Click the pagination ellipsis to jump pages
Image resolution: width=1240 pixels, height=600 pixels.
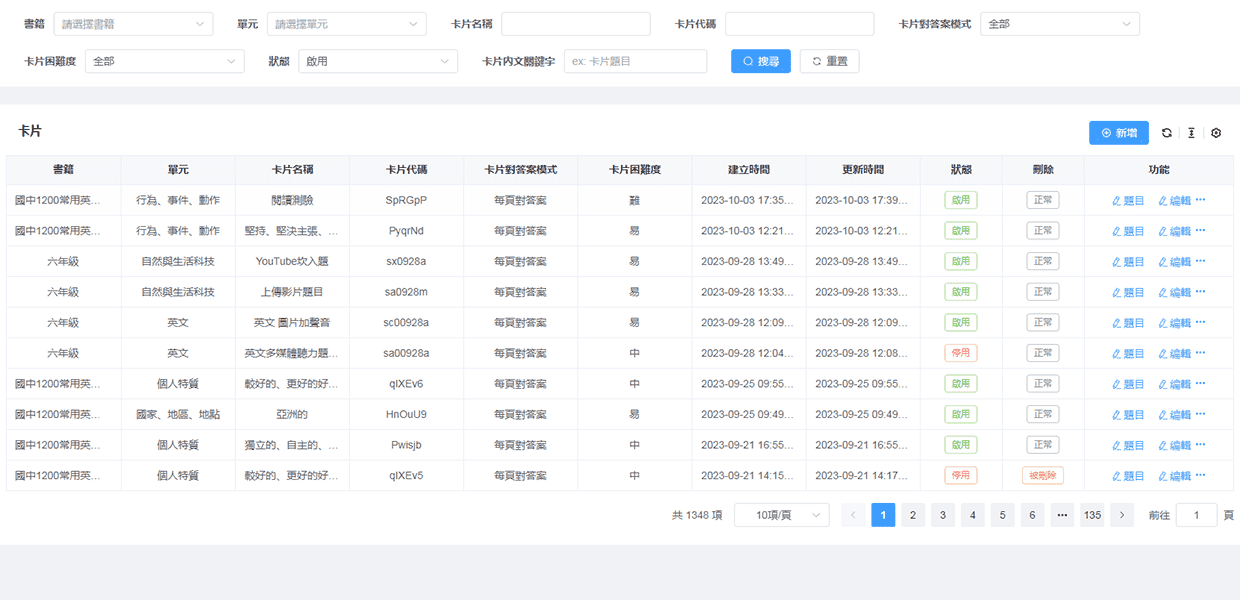pyautogui.click(x=1062, y=515)
